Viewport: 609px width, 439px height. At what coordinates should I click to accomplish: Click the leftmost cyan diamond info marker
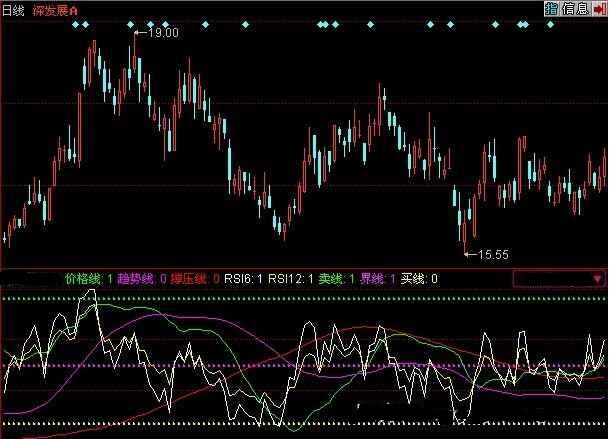[x=76, y=23]
